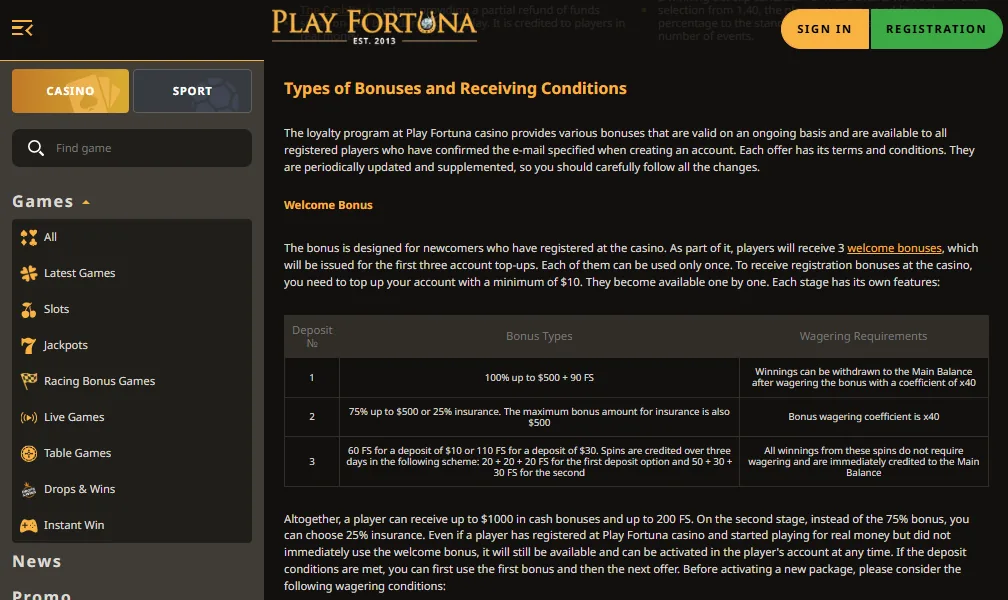Viewport: 1008px width, 600px height.
Task: Click the Types of Bonuses heading
Action: (455, 88)
